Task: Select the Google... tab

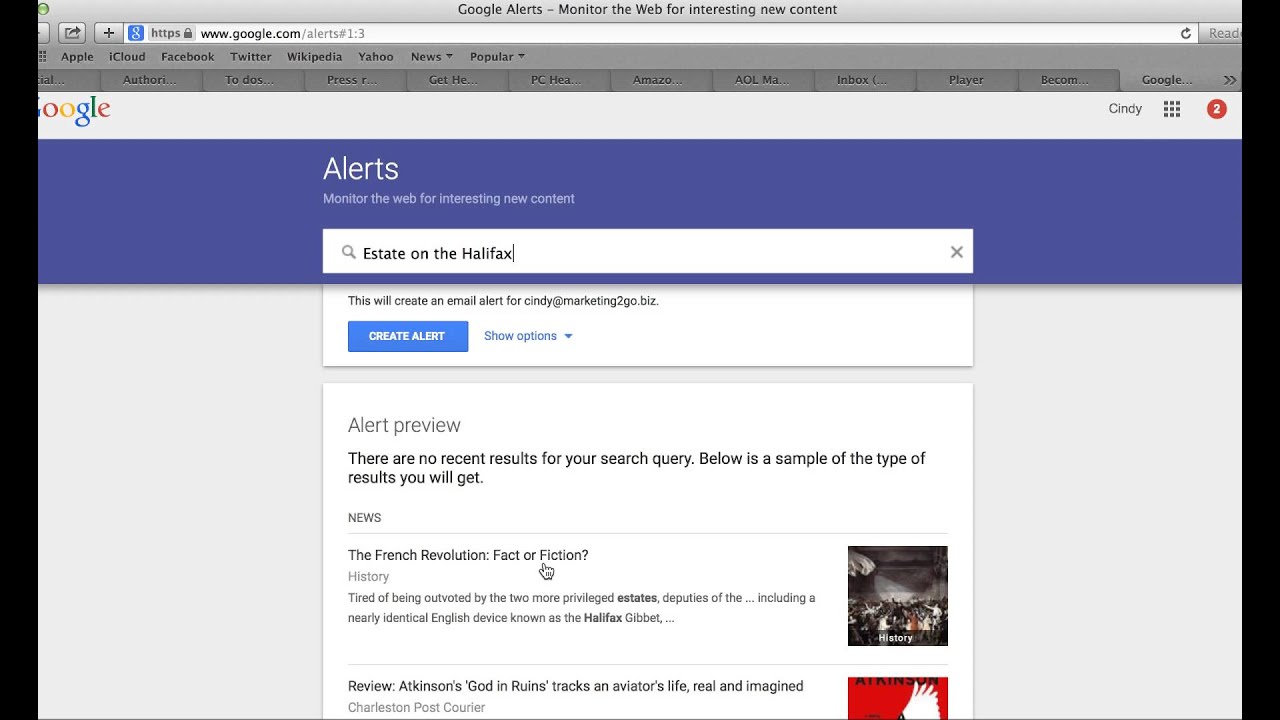Action: click(1167, 80)
